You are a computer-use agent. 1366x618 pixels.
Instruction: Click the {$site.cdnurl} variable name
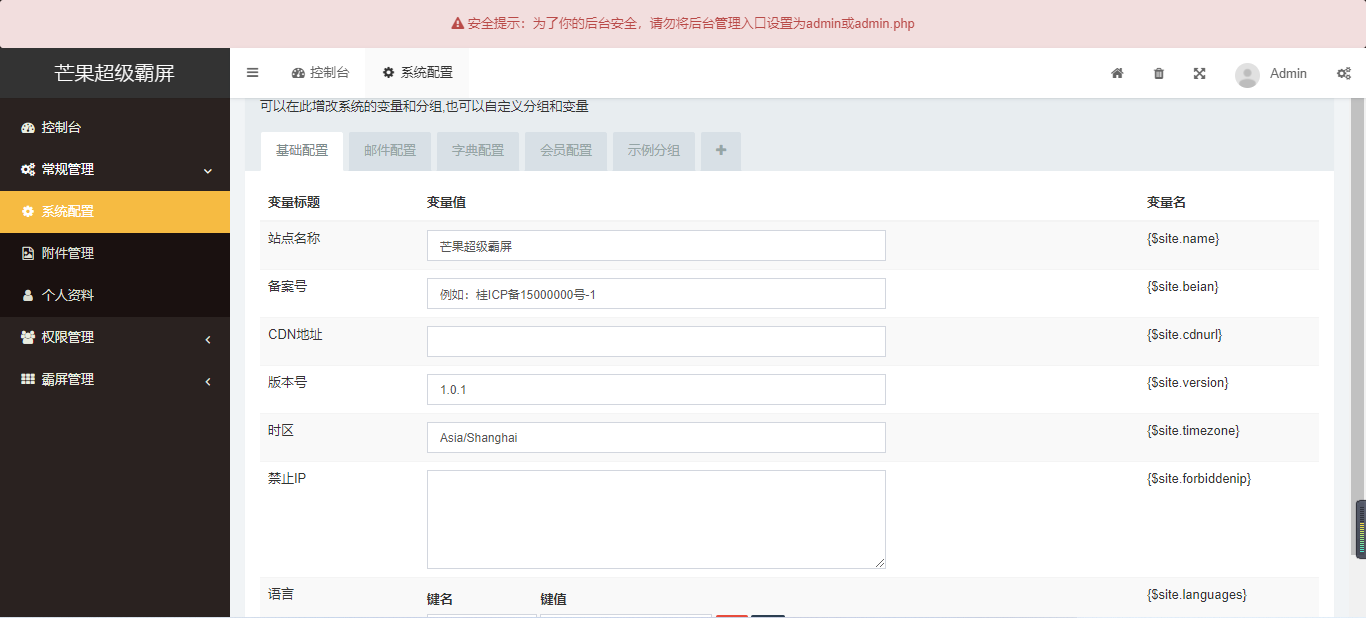[1185, 335]
